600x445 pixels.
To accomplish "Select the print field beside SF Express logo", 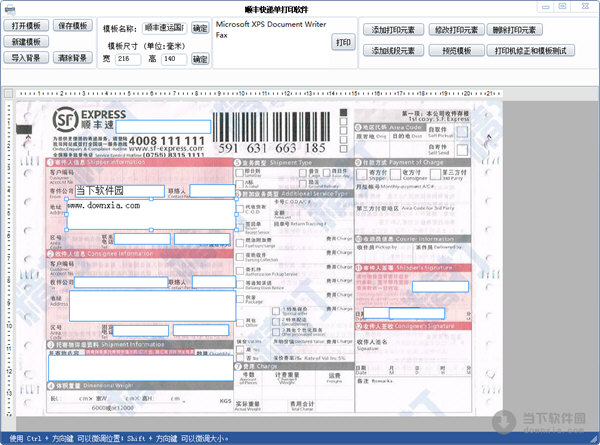I will 163,127.
